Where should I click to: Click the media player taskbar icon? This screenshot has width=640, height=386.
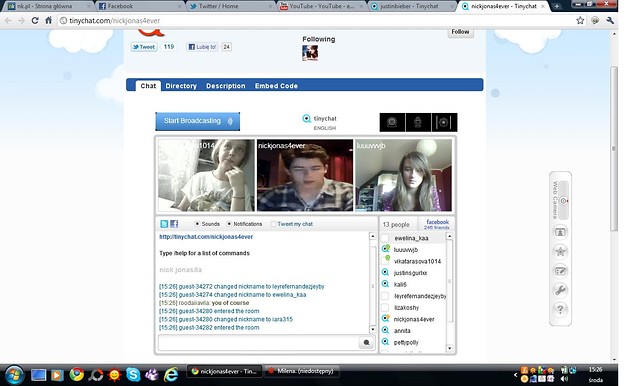coord(57,374)
